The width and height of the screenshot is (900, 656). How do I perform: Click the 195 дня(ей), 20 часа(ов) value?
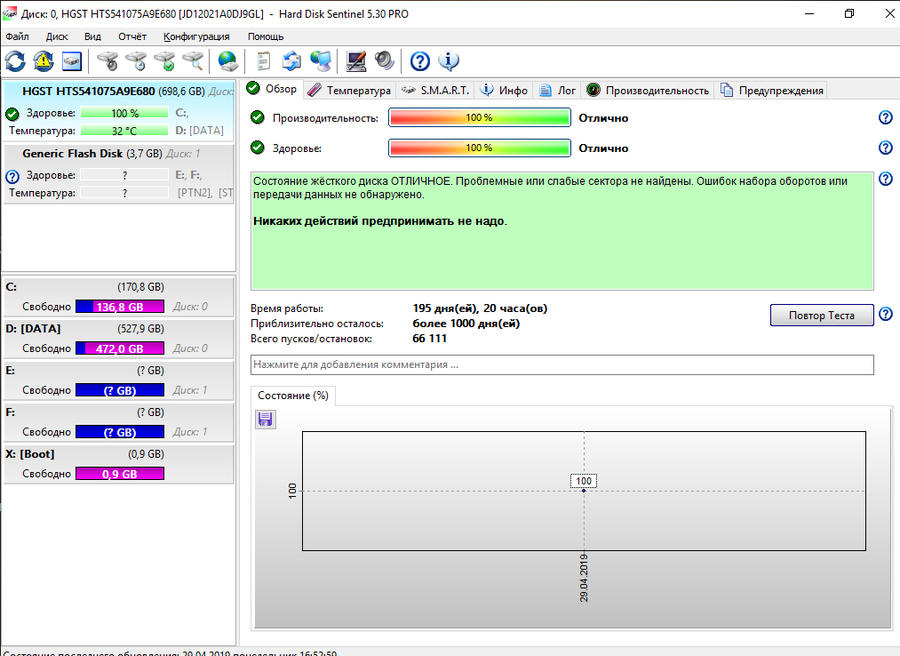click(x=480, y=308)
